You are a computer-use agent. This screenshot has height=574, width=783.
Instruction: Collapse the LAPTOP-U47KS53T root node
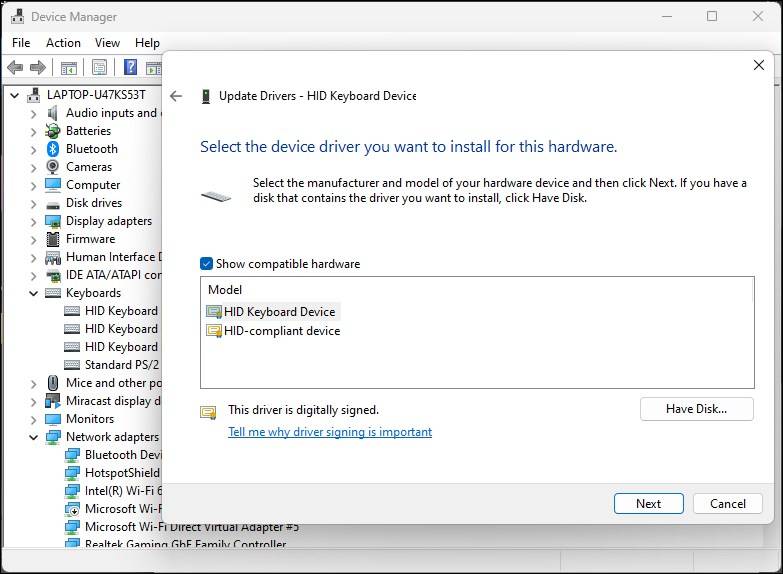15,95
